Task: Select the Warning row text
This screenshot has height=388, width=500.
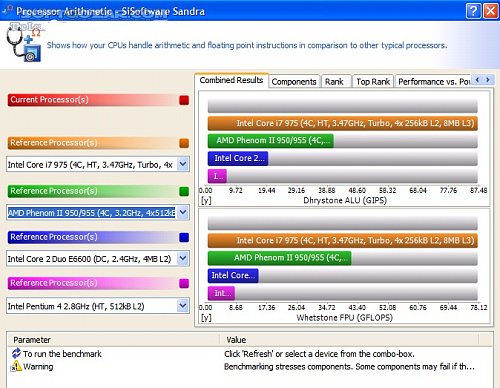Action: [38, 367]
